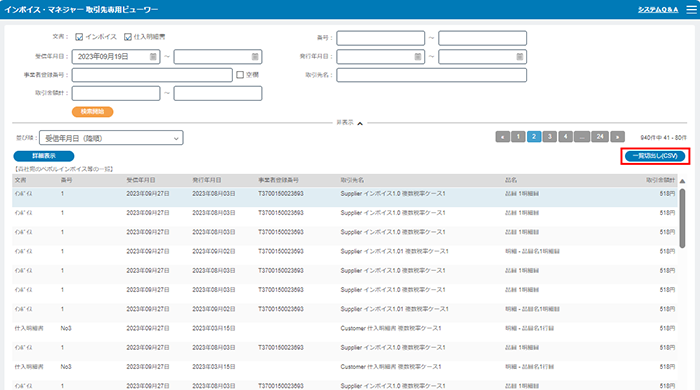Click the table scroll-up arrow
This screenshot has width=700, height=390.
pyautogui.click(x=682, y=181)
